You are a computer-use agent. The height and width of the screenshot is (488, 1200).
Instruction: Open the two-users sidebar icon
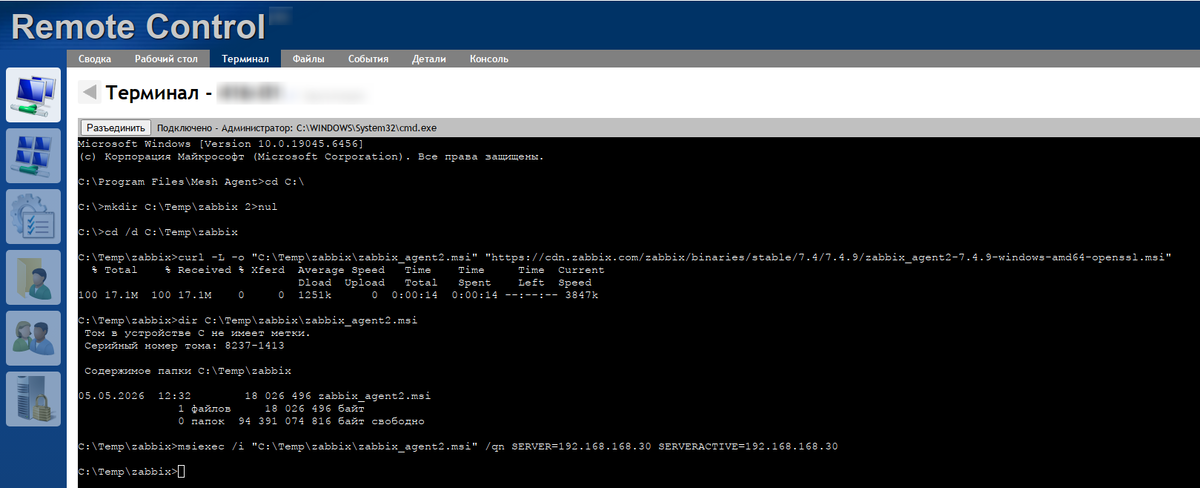(33, 337)
